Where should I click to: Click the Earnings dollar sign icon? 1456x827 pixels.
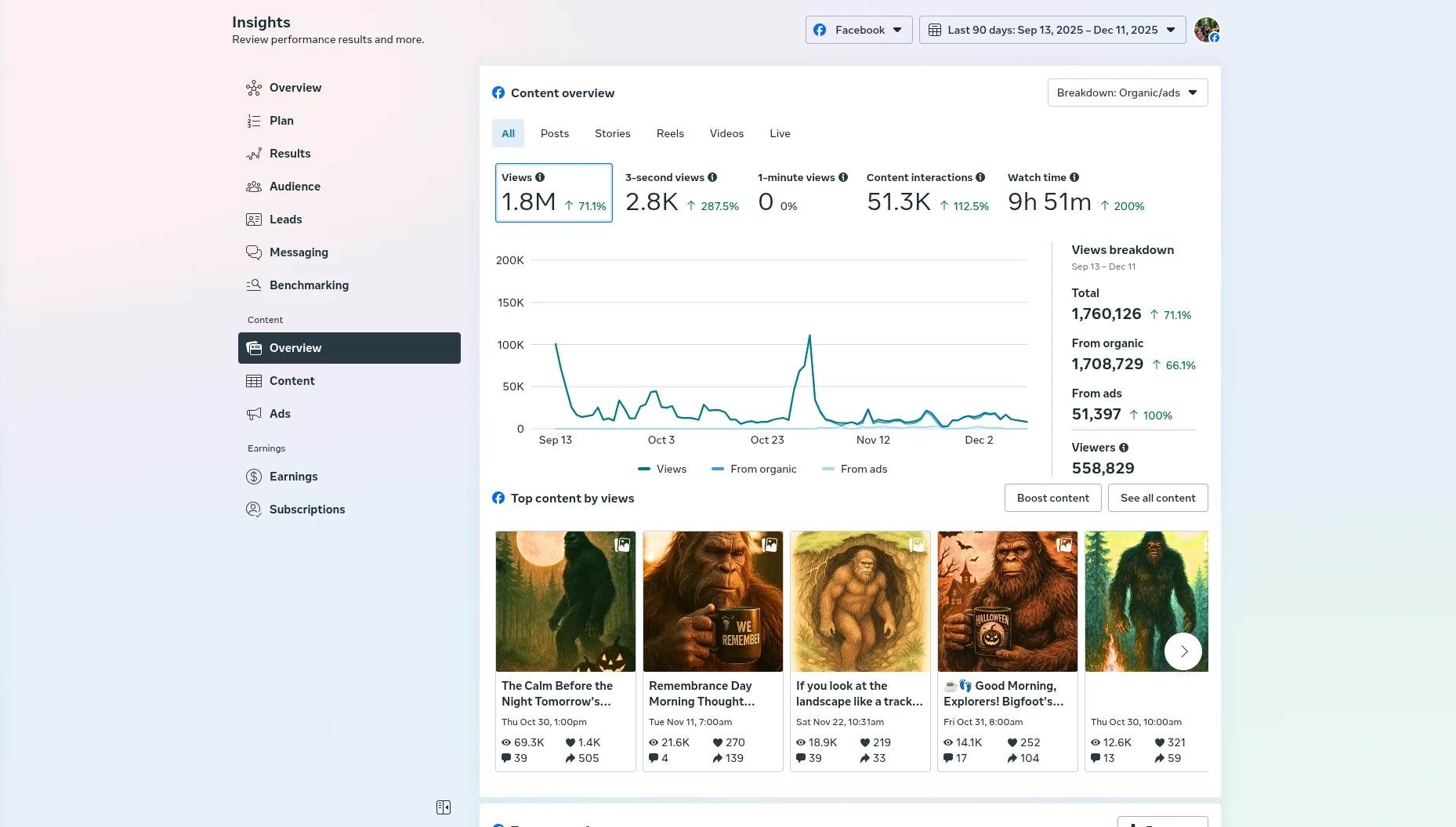coord(253,477)
